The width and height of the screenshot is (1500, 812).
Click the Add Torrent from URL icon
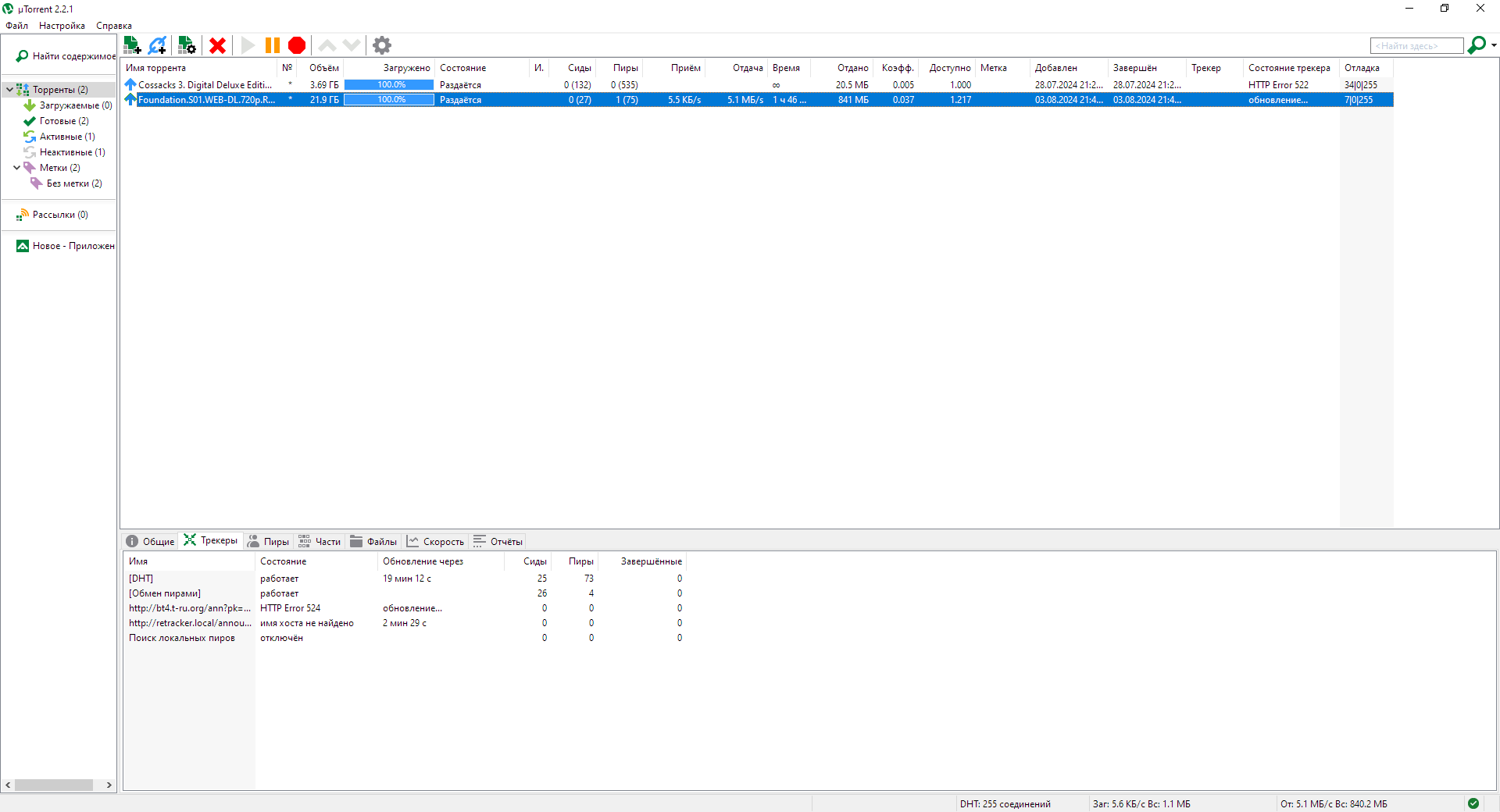157,45
